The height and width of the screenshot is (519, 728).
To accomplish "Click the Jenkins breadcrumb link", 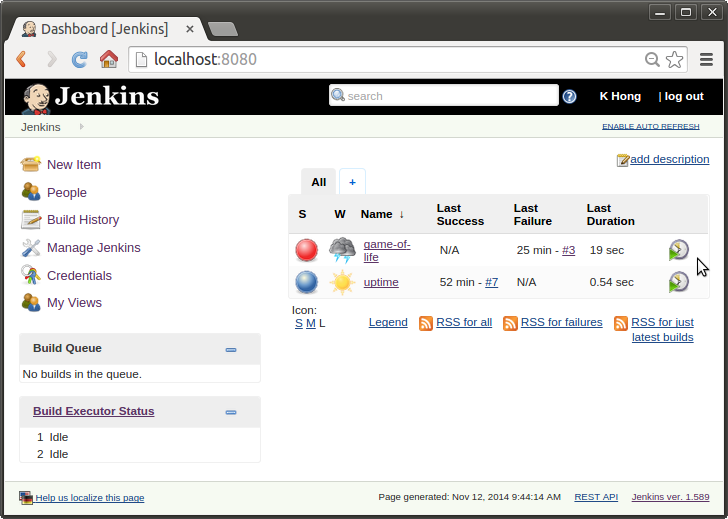I will pyautogui.click(x=40, y=127).
